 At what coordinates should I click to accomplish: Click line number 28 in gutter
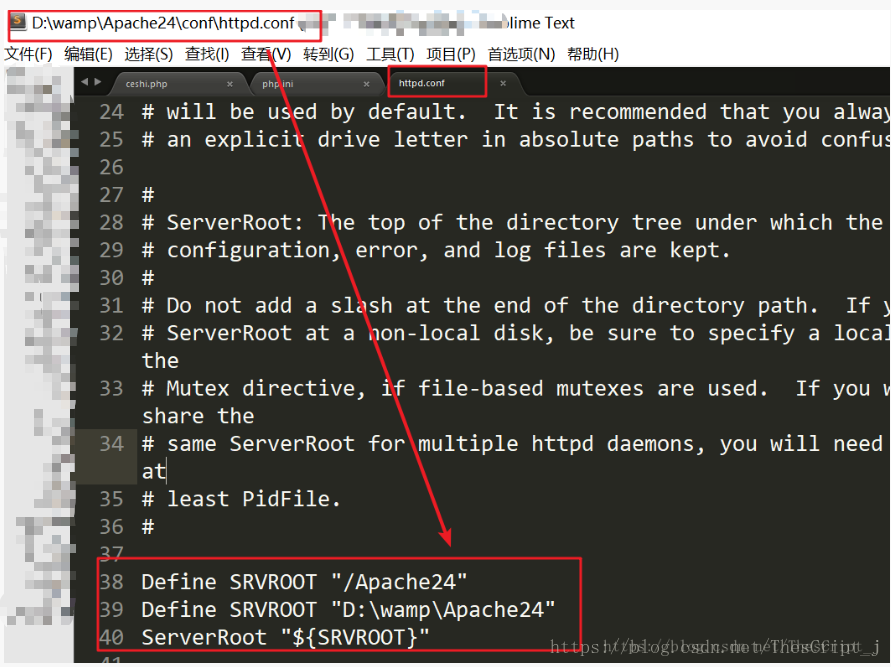click(x=111, y=222)
